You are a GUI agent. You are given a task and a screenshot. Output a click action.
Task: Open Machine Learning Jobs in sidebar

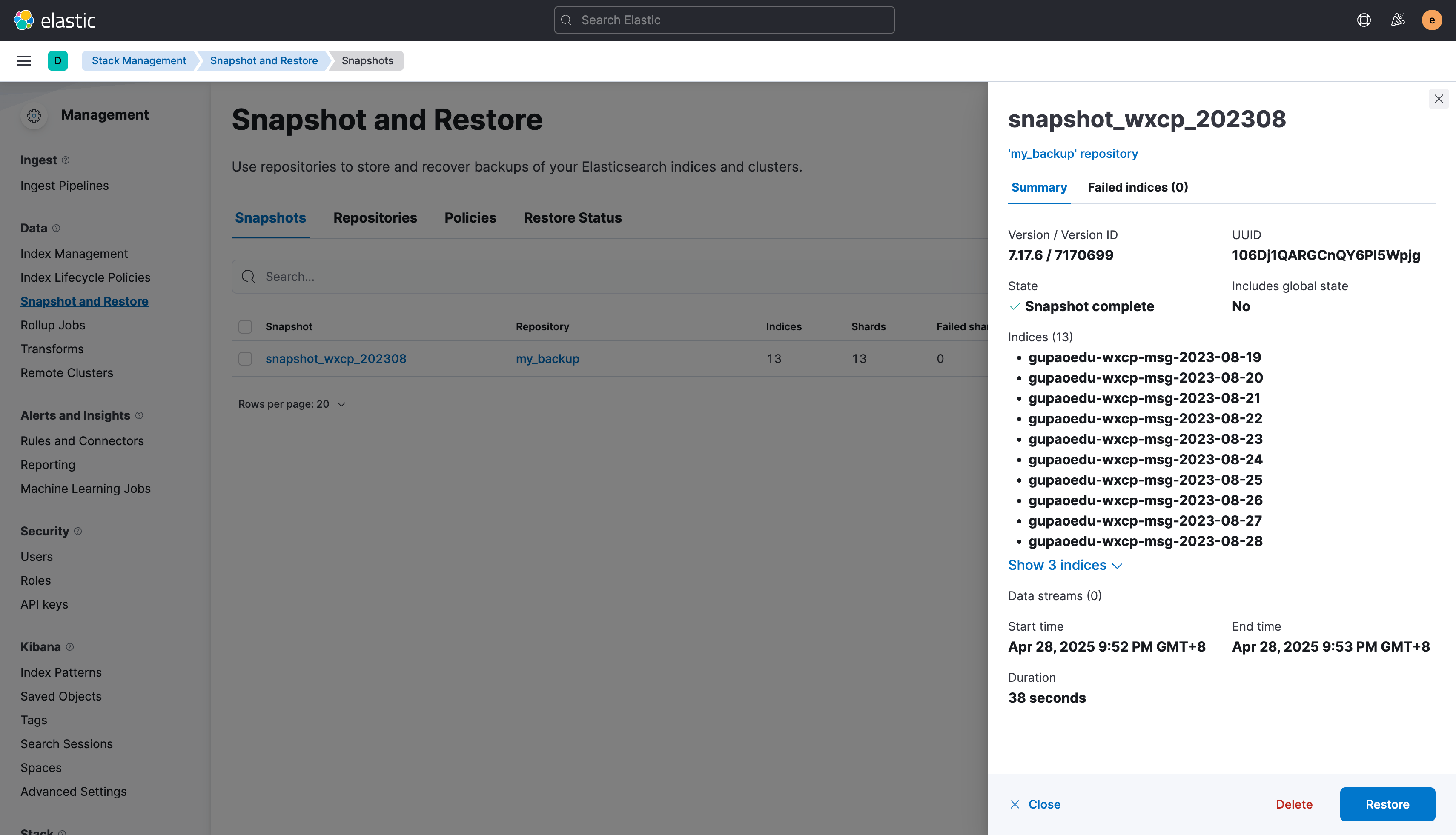86,489
